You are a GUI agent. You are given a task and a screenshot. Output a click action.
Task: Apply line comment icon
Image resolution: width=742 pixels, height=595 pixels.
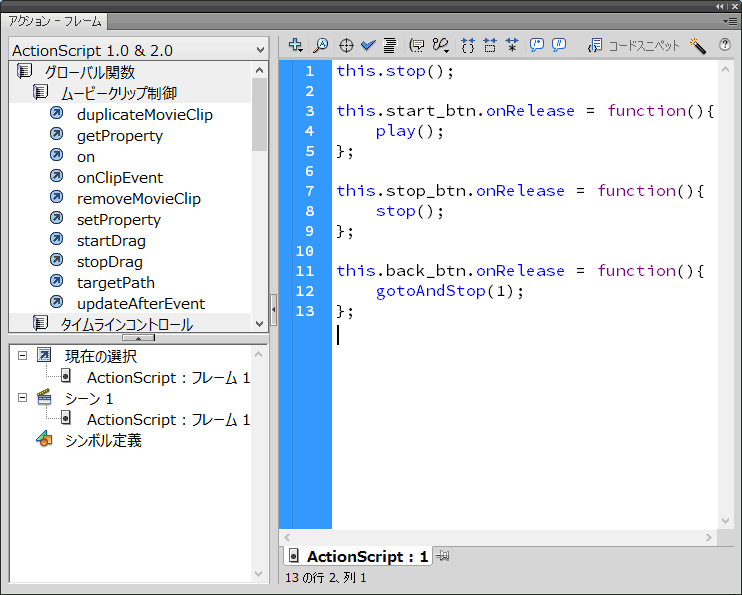click(x=559, y=45)
